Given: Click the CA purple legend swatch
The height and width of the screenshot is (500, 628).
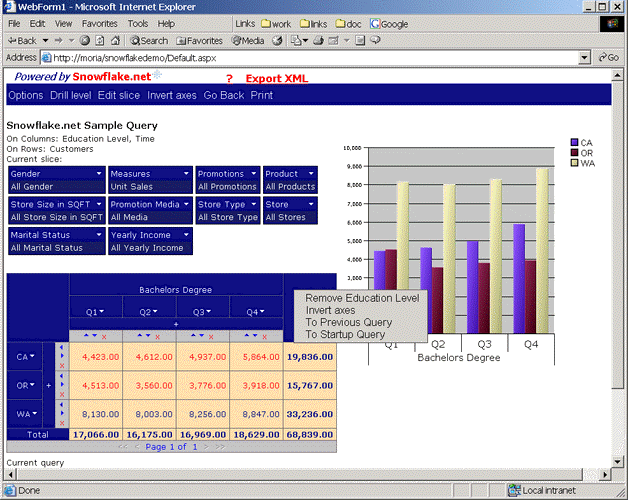Looking at the screenshot, I should [574, 142].
